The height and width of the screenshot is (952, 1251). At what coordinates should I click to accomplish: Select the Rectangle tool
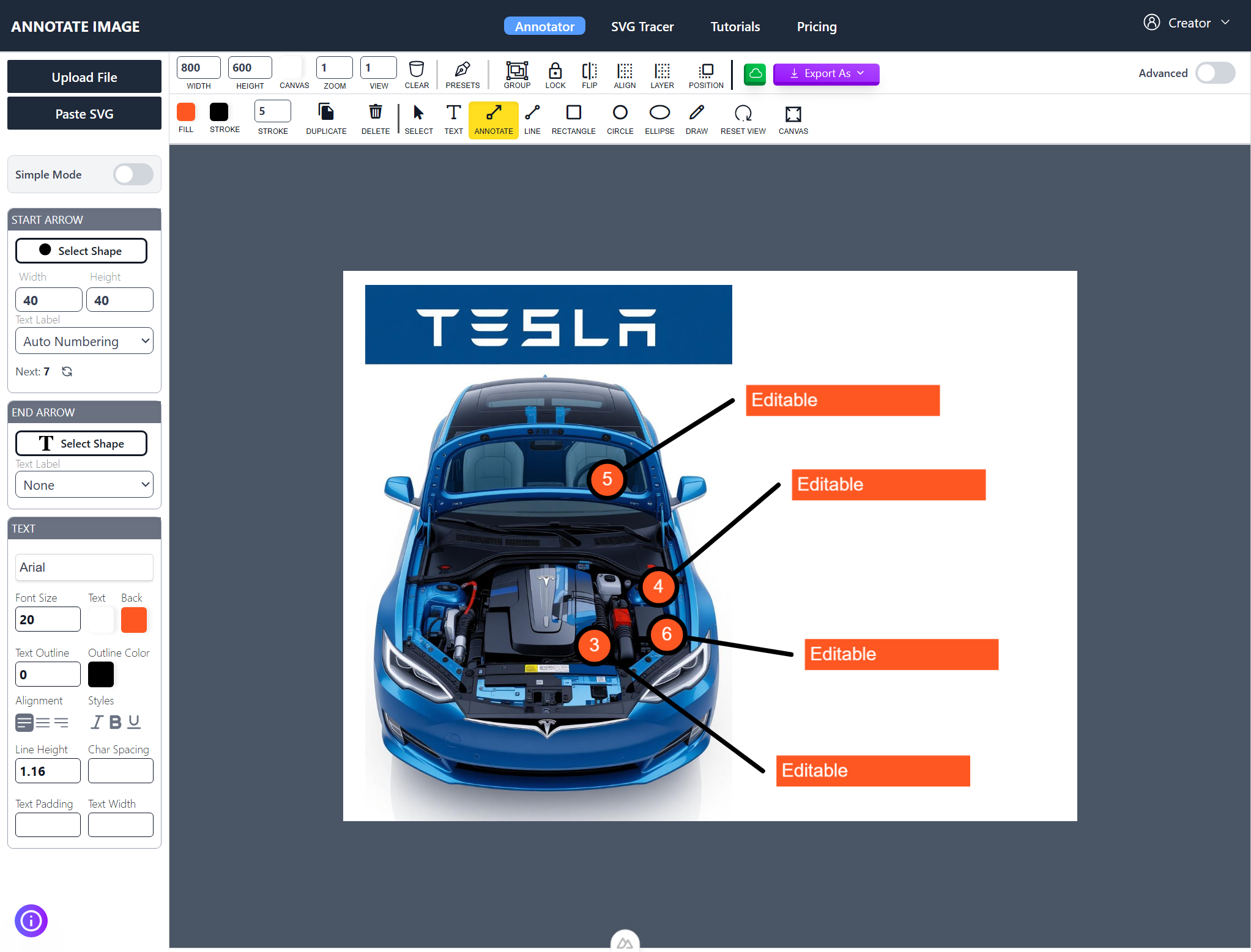click(573, 113)
